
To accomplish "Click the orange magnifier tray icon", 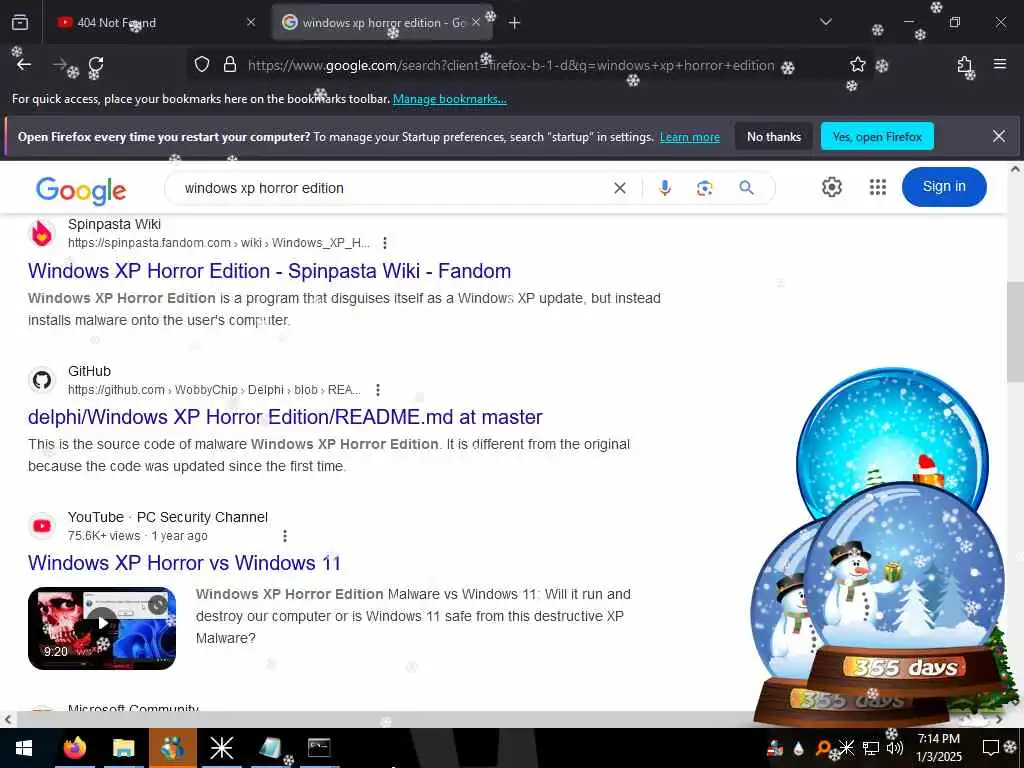I will point(823,748).
